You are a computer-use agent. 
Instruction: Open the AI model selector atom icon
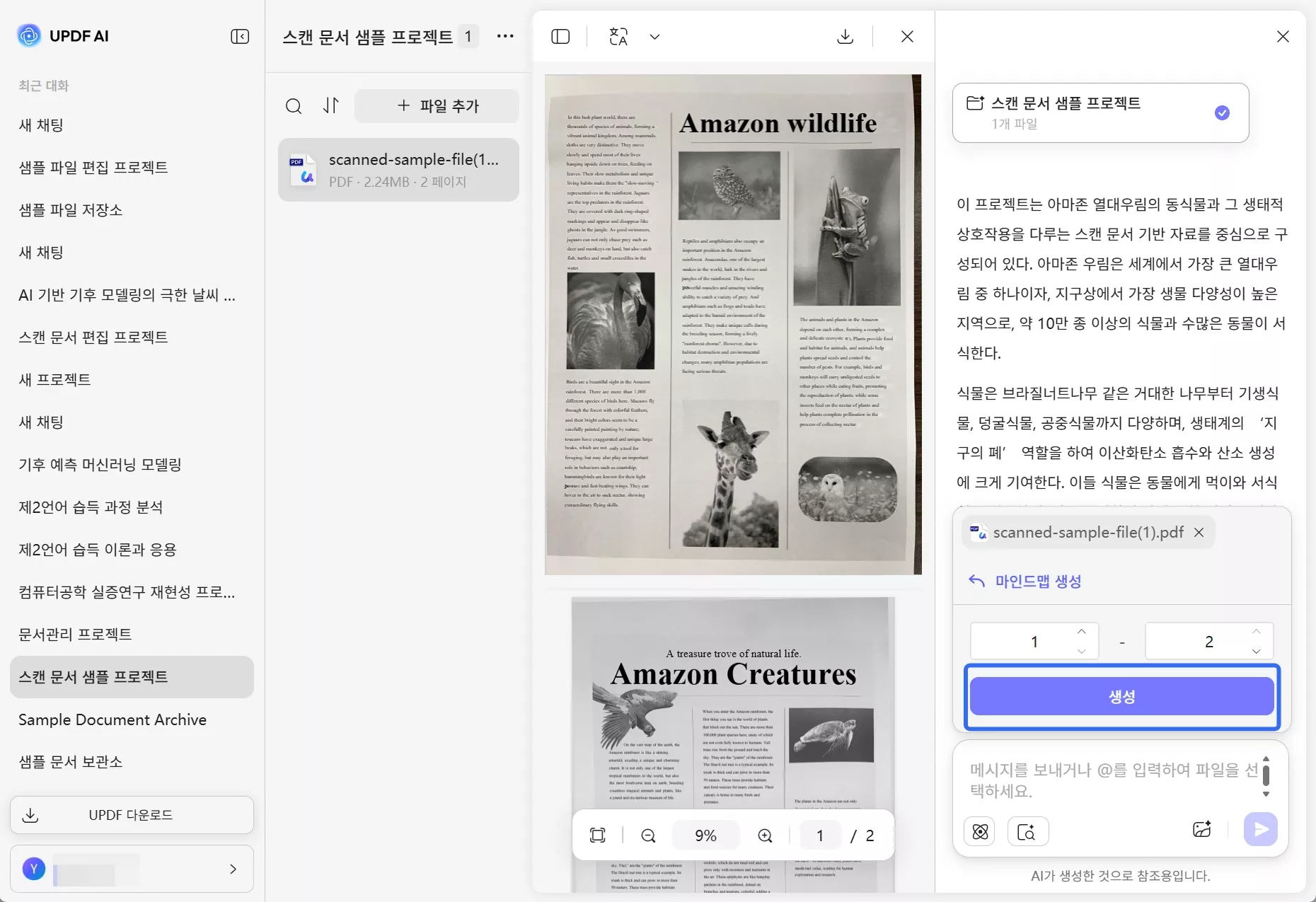click(x=980, y=831)
